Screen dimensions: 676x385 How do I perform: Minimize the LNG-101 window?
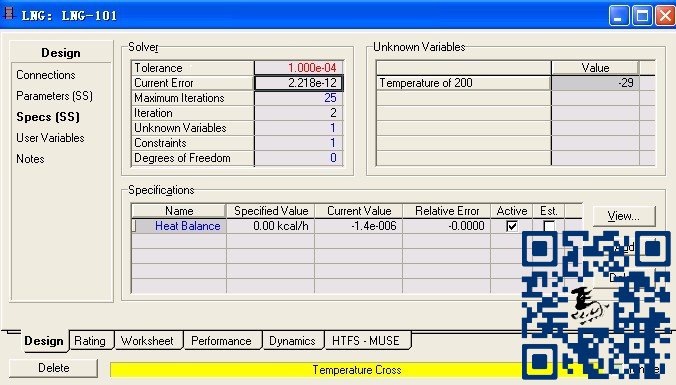click(x=619, y=16)
